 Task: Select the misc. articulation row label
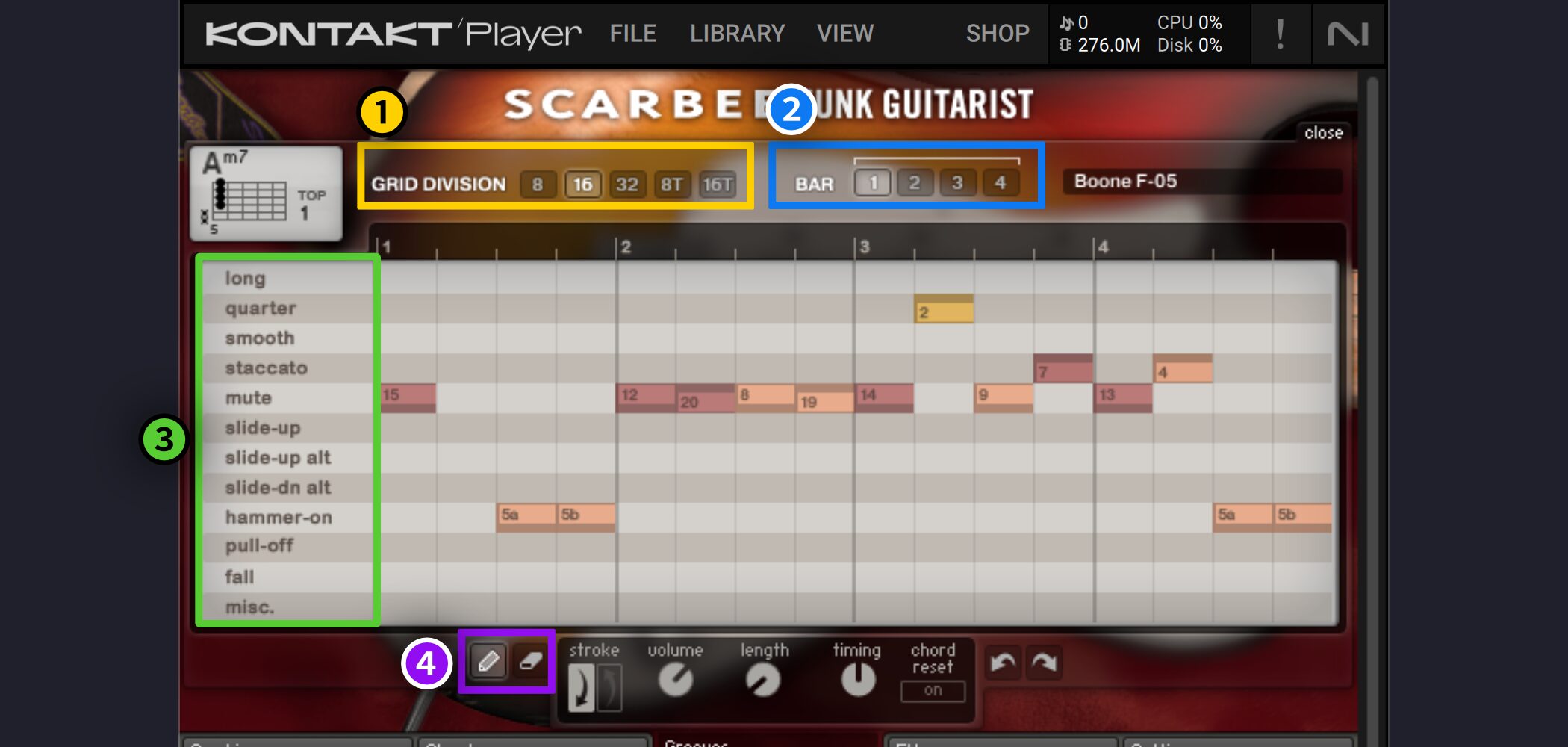(x=249, y=607)
